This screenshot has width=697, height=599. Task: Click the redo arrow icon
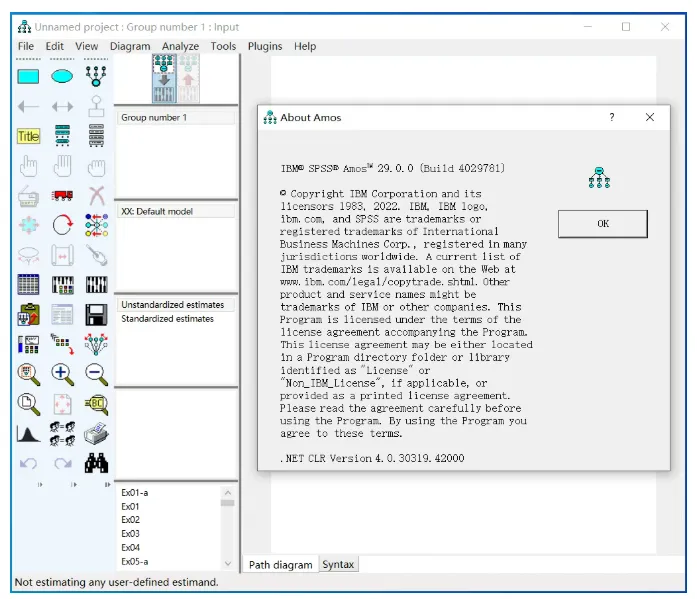(63, 464)
